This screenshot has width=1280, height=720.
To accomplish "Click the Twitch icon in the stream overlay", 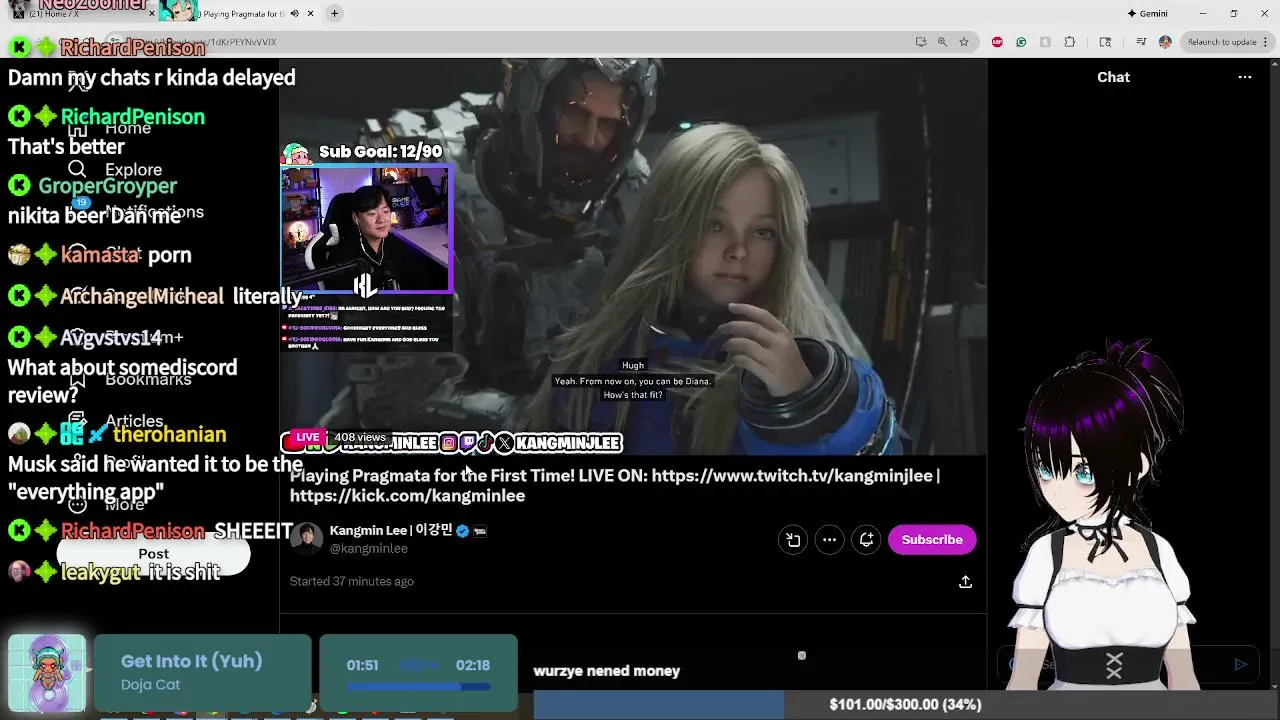I will pos(467,442).
